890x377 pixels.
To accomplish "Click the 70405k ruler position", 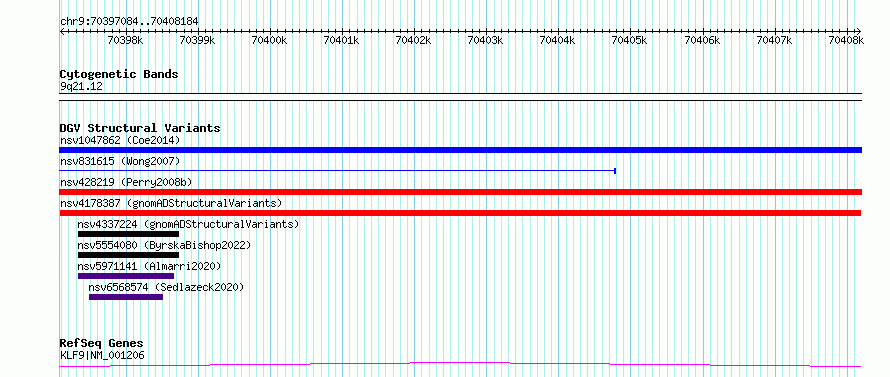I will pyautogui.click(x=629, y=40).
